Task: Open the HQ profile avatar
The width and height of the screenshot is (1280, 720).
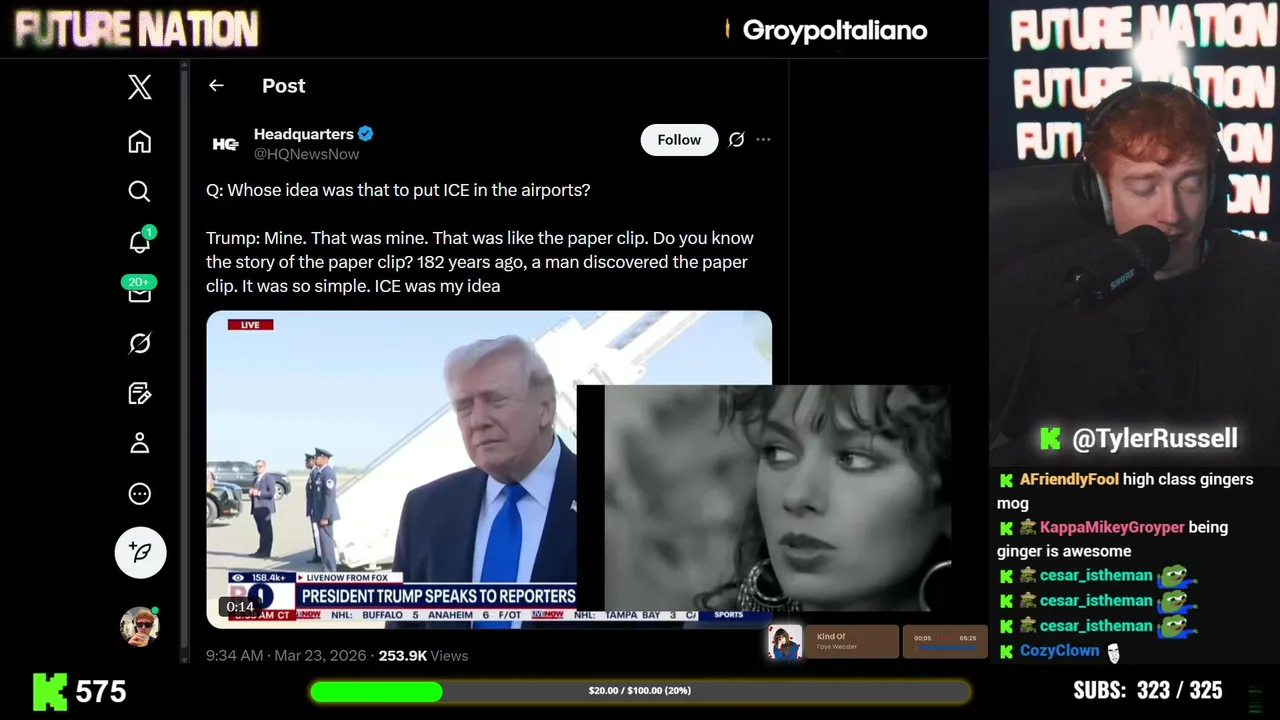Action: [226, 144]
